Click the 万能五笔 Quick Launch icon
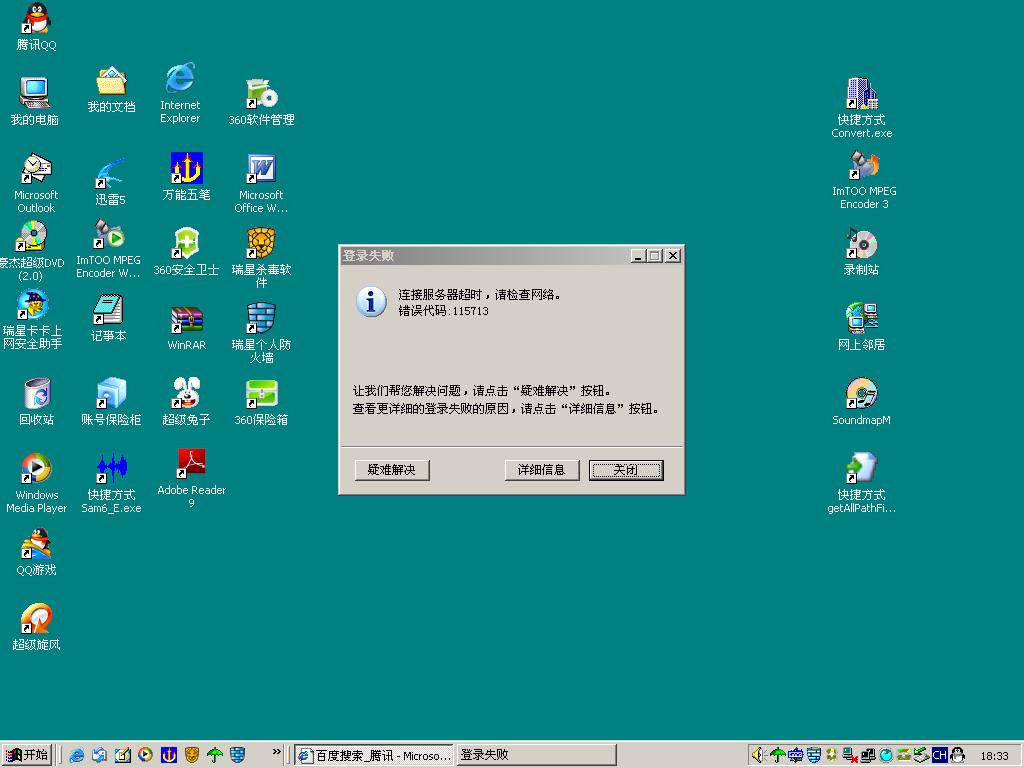 pyautogui.click(x=168, y=755)
